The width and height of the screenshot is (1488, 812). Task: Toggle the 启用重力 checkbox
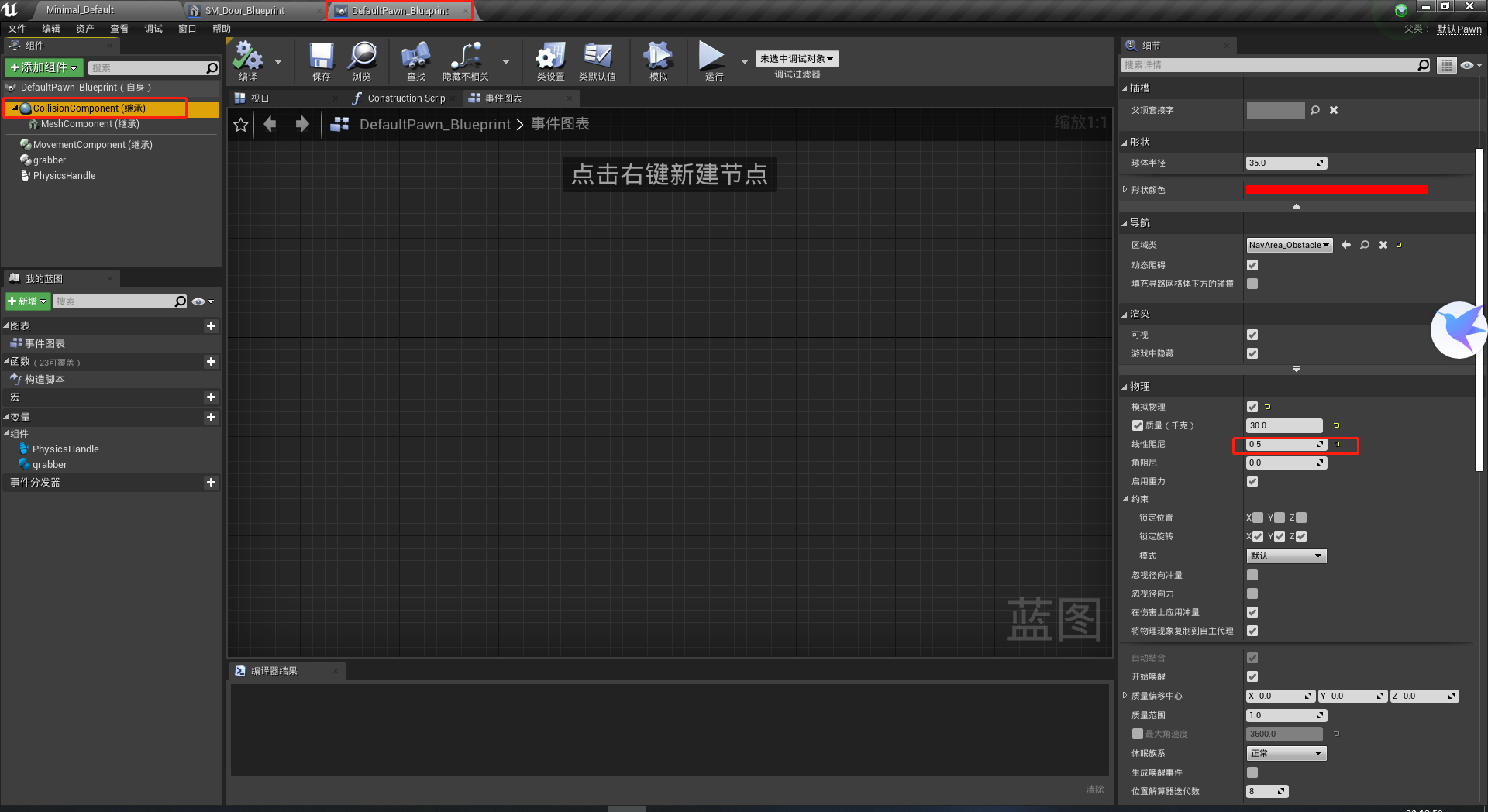point(1252,481)
